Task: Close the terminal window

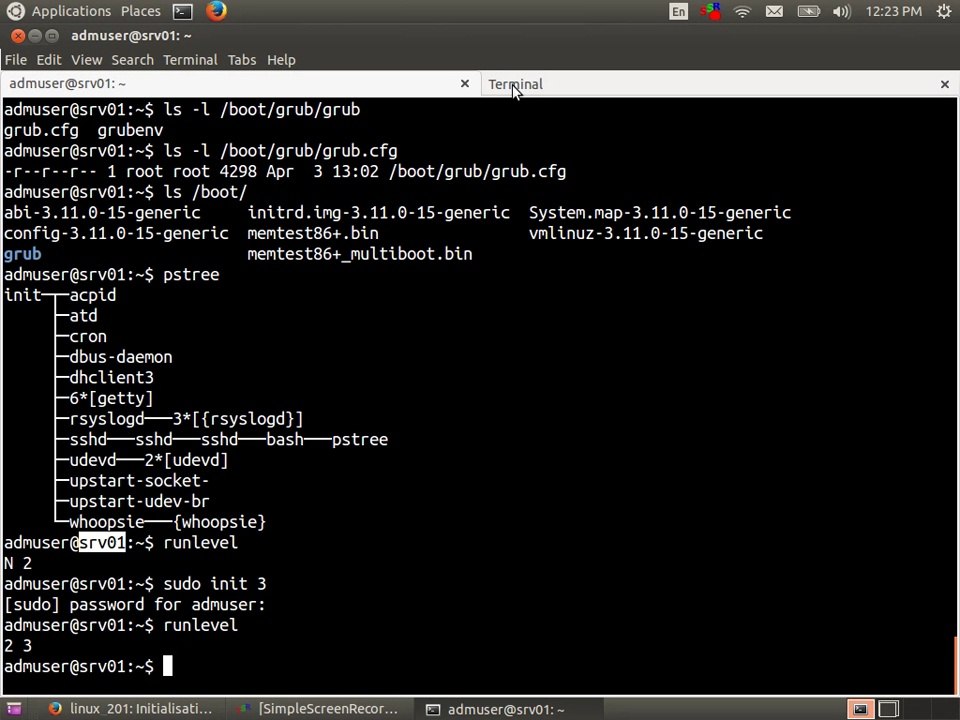Action: (18, 36)
